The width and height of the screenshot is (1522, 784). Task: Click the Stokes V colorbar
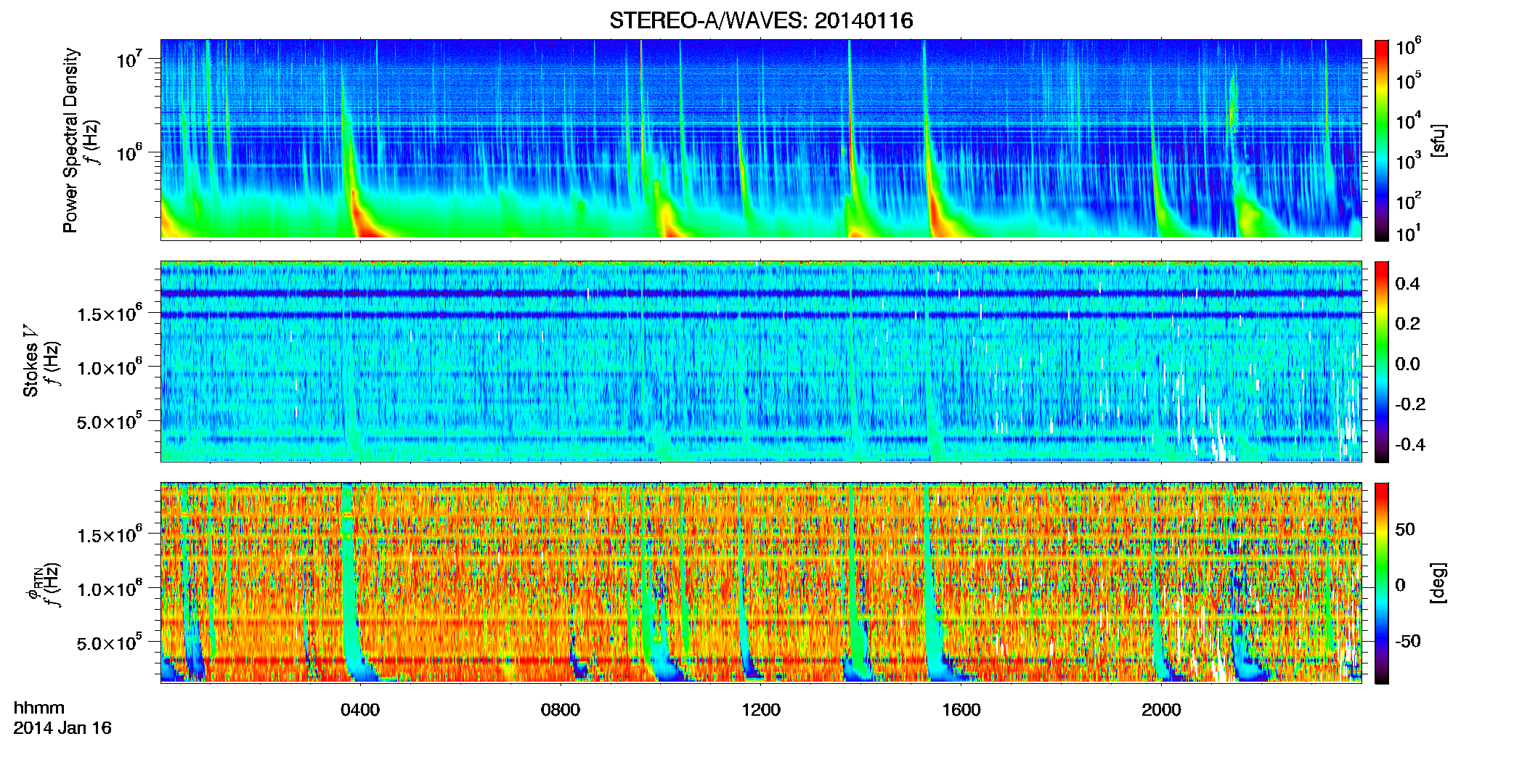point(1382,362)
